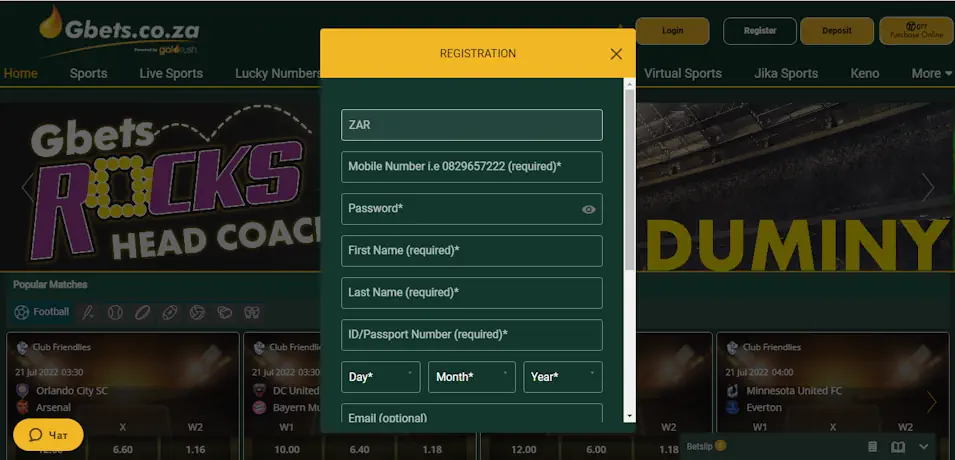The width and height of the screenshot is (955, 460).
Task: Open the Month dropdown
Action: (x=472, y=377)
